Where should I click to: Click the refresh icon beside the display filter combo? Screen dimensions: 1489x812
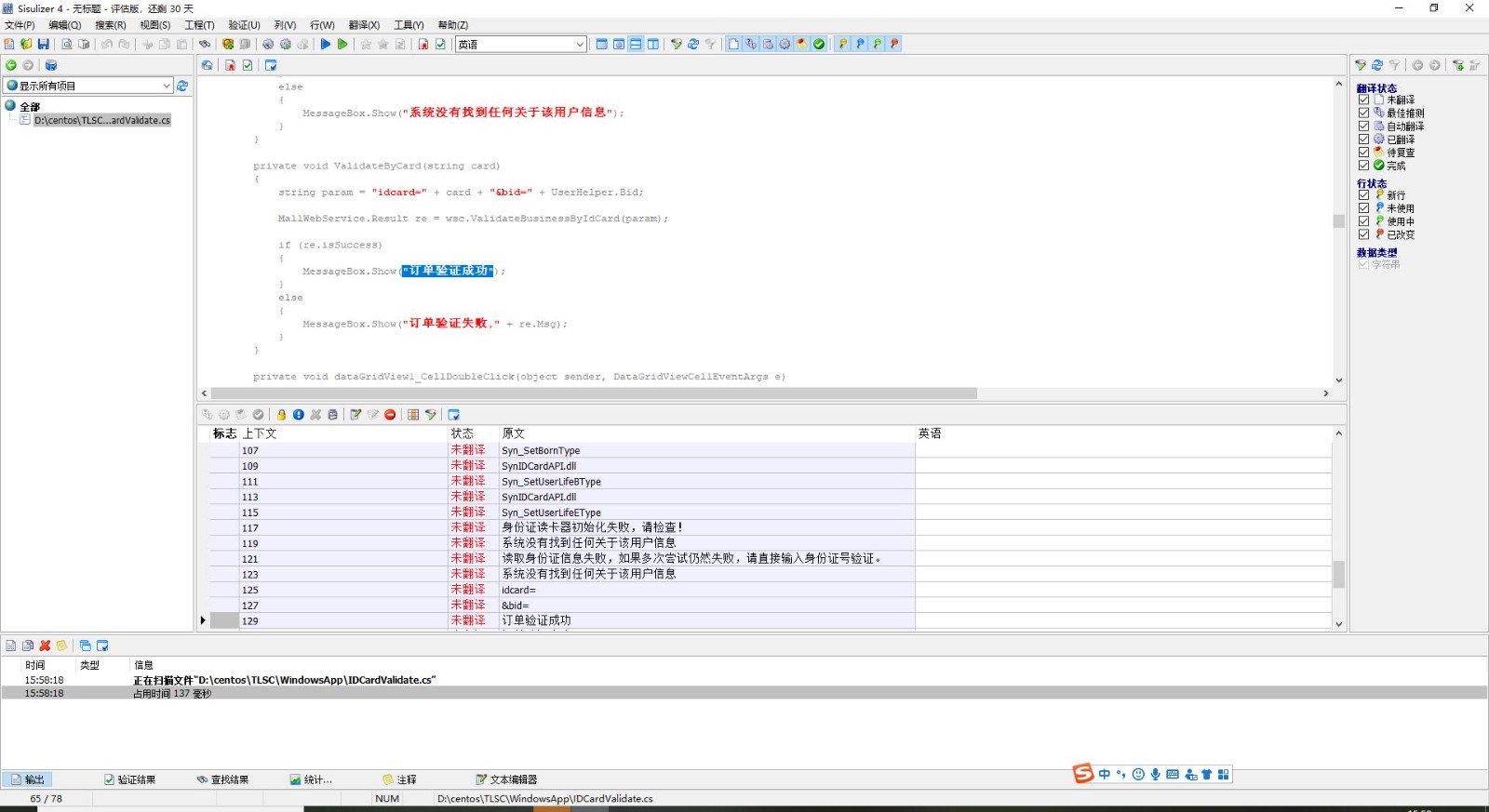click(x=182, y=86)
